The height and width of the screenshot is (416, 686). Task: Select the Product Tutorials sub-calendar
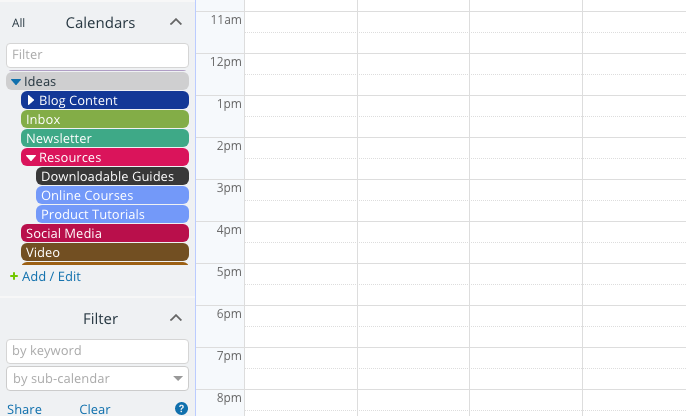tap(112, 214)
